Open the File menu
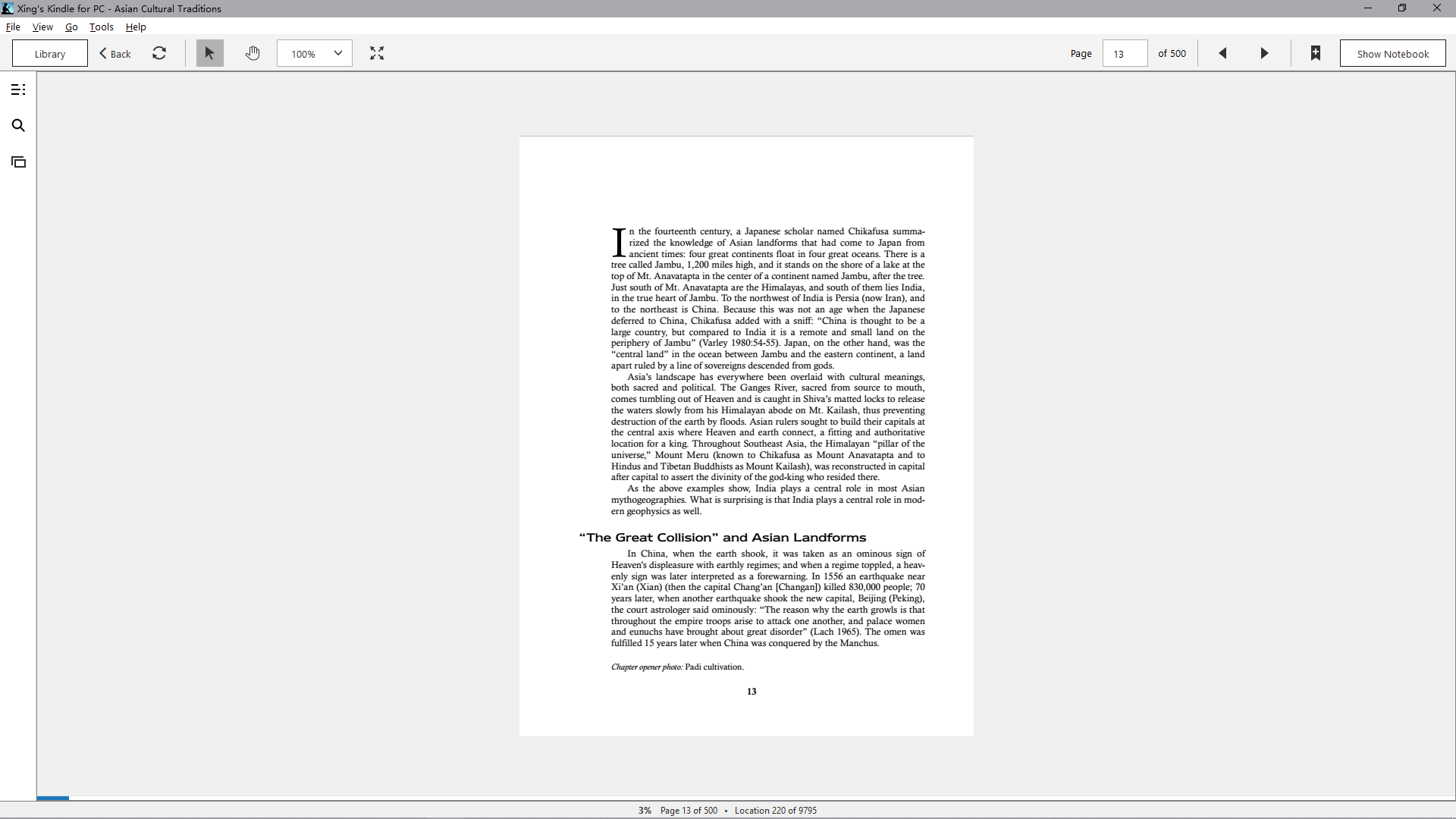Viewport: 1456px width, 819px height. pyautogui.click(x=13, y=27)
